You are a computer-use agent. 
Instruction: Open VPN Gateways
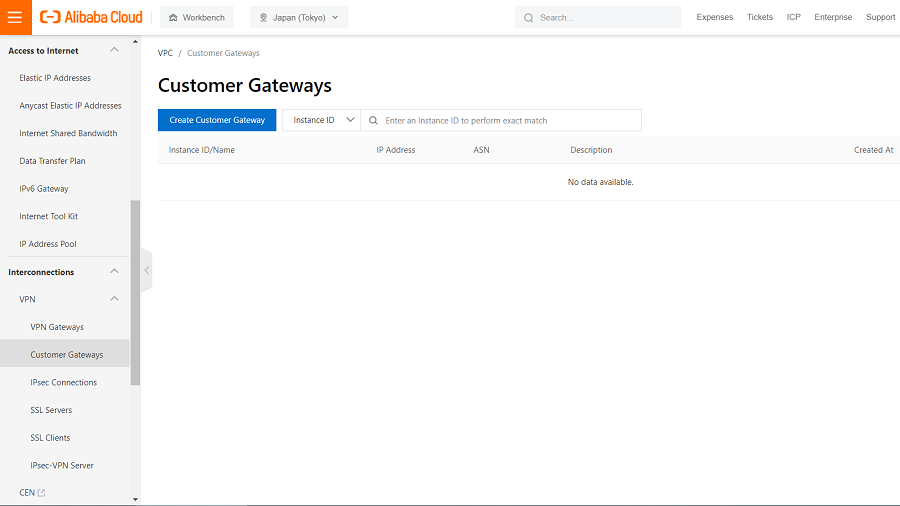[57, 327]
